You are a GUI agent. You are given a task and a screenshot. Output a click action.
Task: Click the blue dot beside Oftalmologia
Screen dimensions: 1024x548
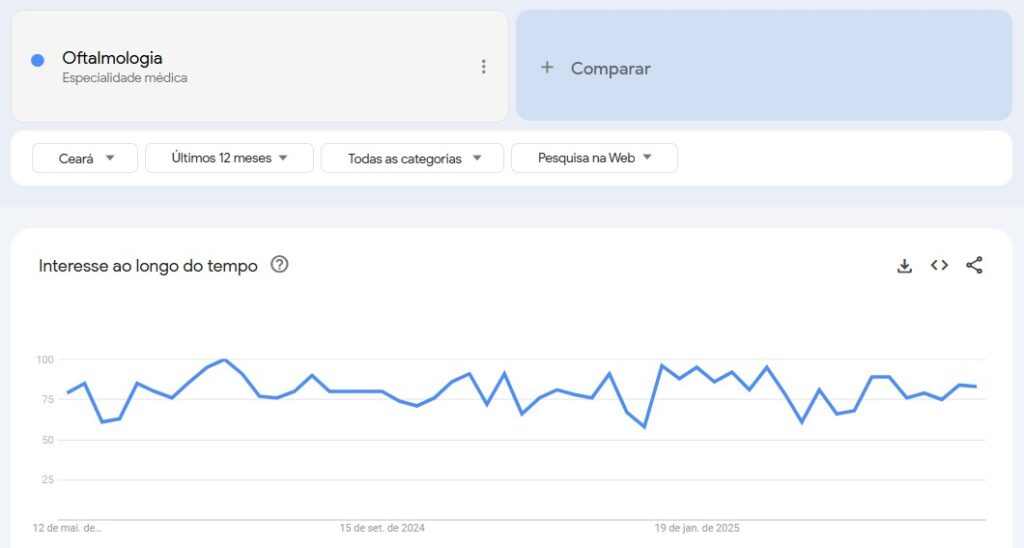tap(38, 60)
